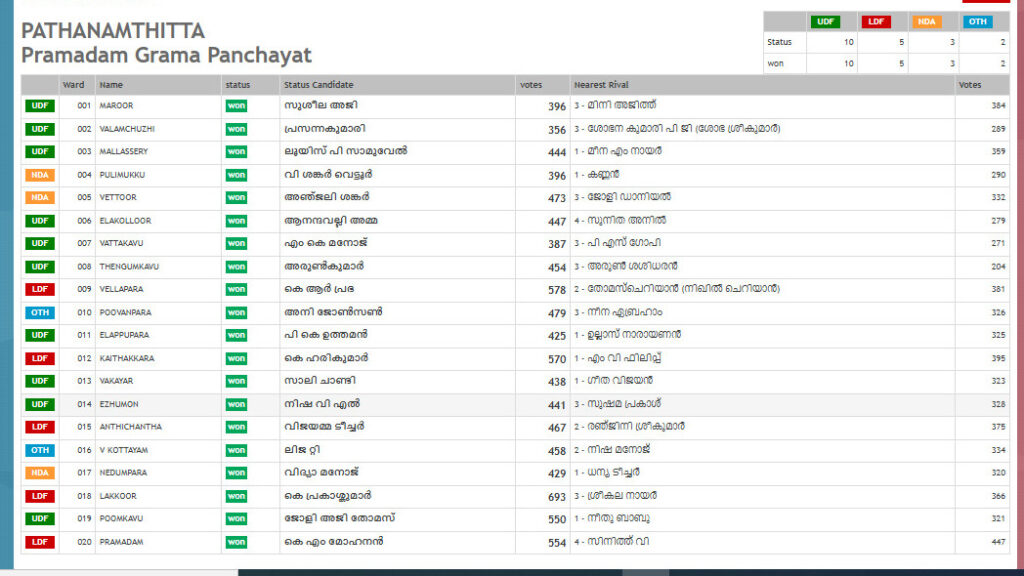Click the OTH party badge for V KOTTAYAM ward
This screenshot has height=576, width=1024.
(40, 450)
